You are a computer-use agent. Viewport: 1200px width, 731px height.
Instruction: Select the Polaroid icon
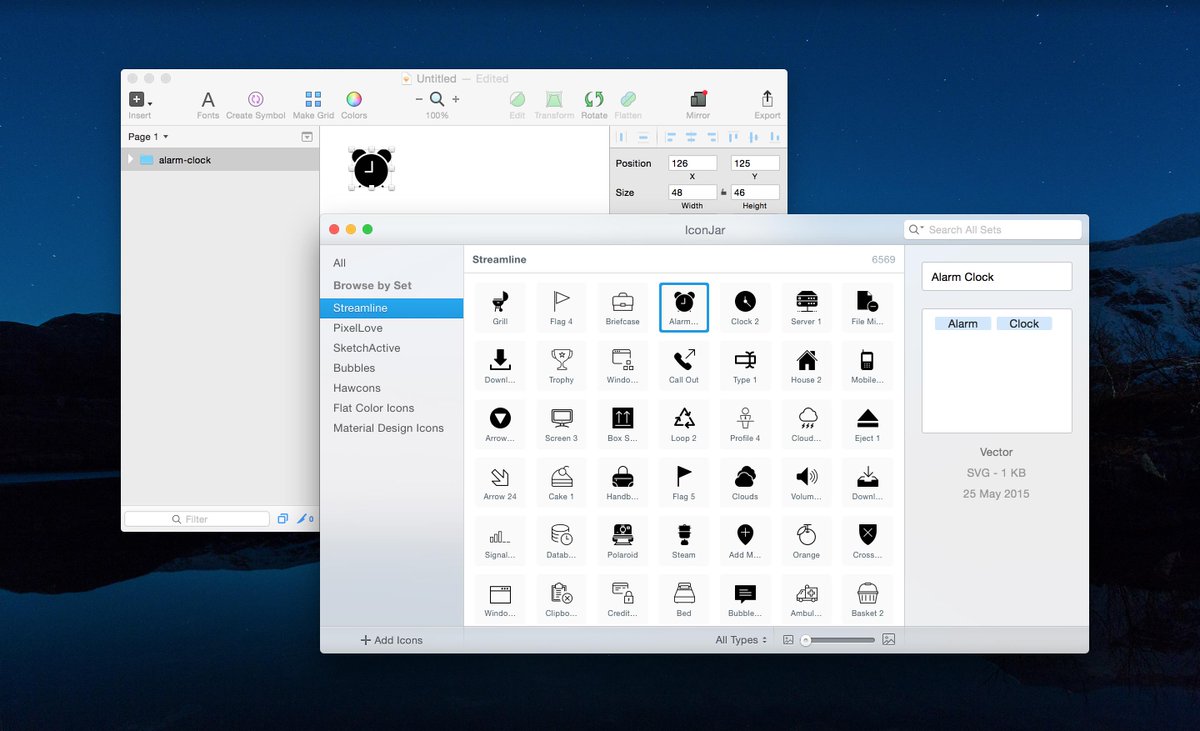click(x=622, y=540)
